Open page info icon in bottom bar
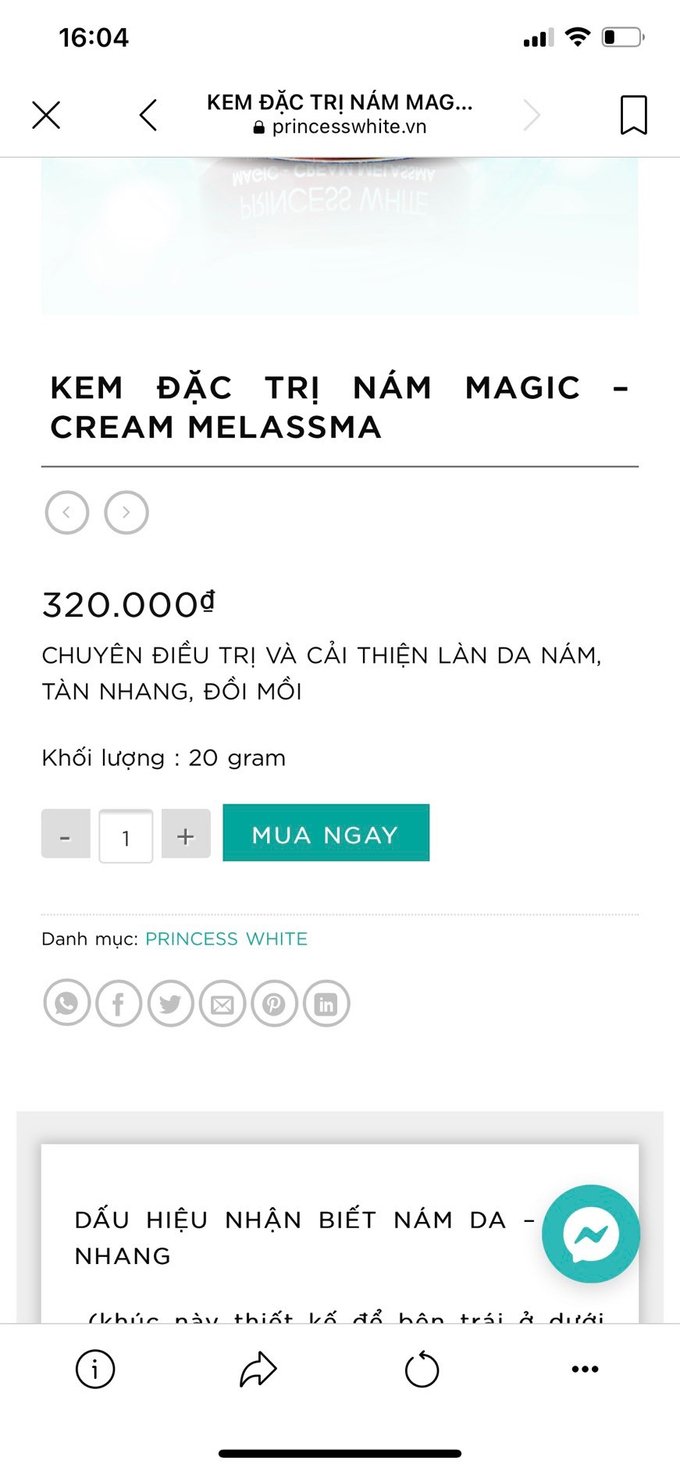Screen dimensions: 680x1471 click(x=95, y=1370)
